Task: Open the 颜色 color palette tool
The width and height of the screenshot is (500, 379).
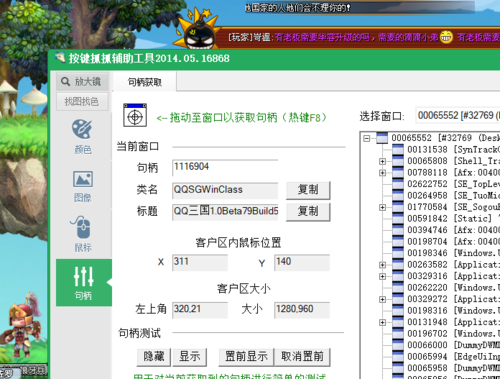Action: [x=82, y=137]
